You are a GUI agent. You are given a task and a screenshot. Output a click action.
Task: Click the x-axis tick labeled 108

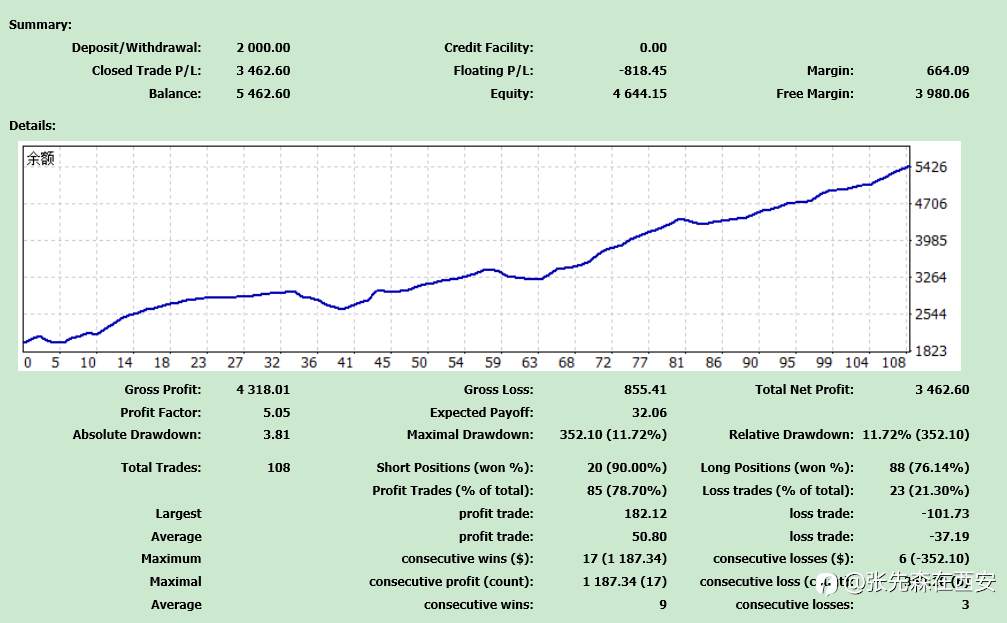[x=893, y=363]
